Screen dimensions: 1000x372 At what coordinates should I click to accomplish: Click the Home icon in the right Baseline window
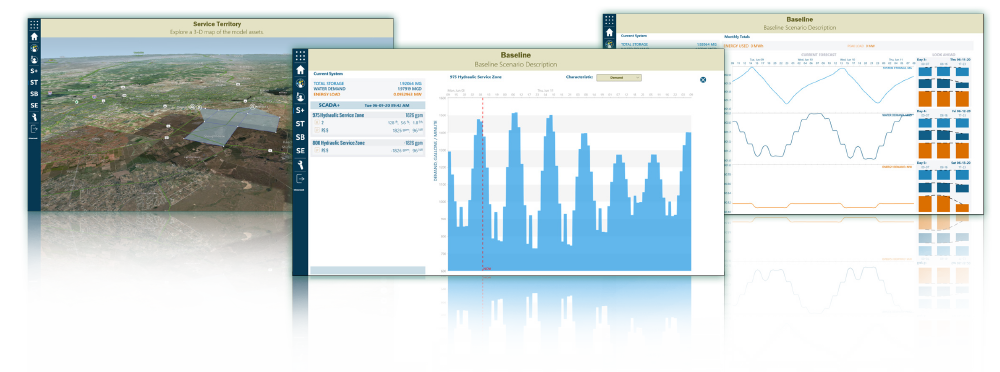pyautogui.click(x=610, y=32)
